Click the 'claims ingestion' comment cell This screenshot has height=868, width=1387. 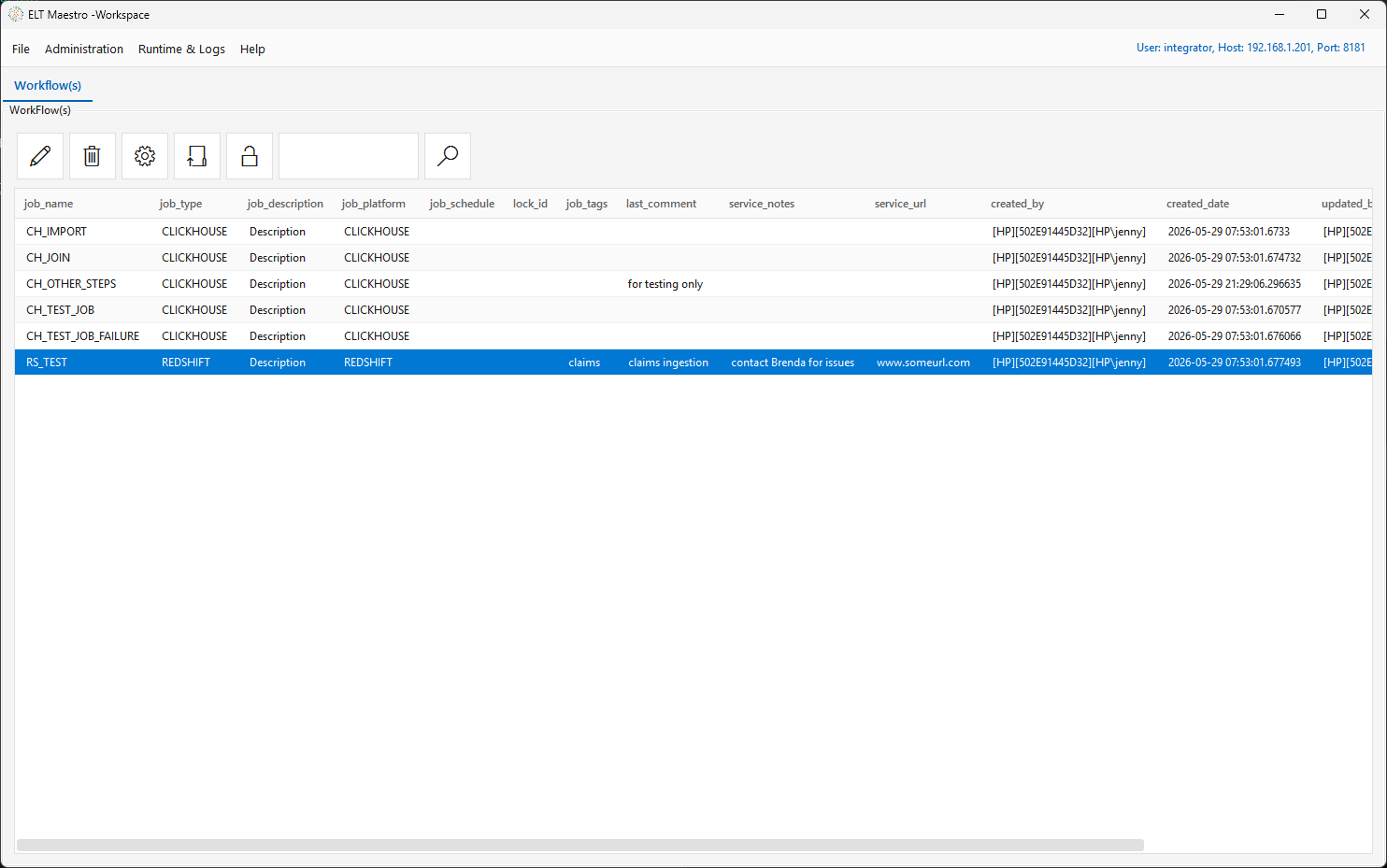(668, 363)
